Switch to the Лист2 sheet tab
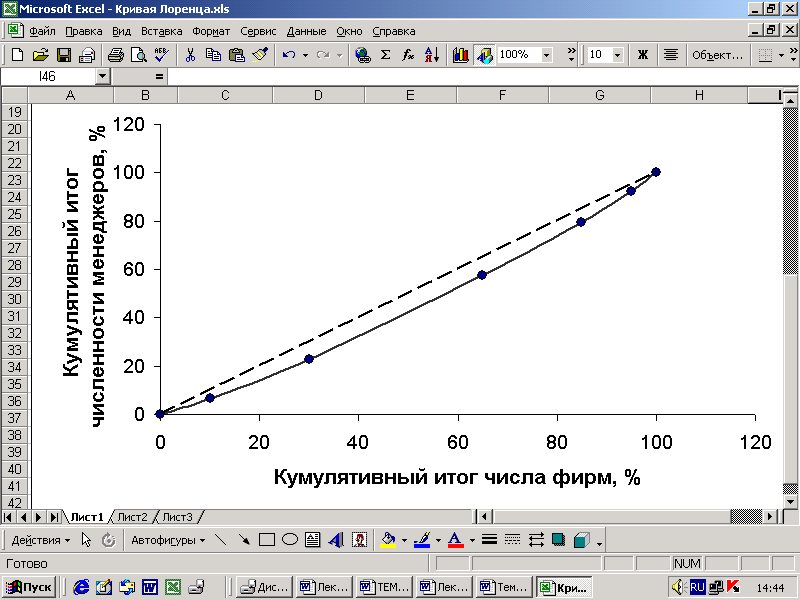 pyautogui.click(x=132, y=517)
